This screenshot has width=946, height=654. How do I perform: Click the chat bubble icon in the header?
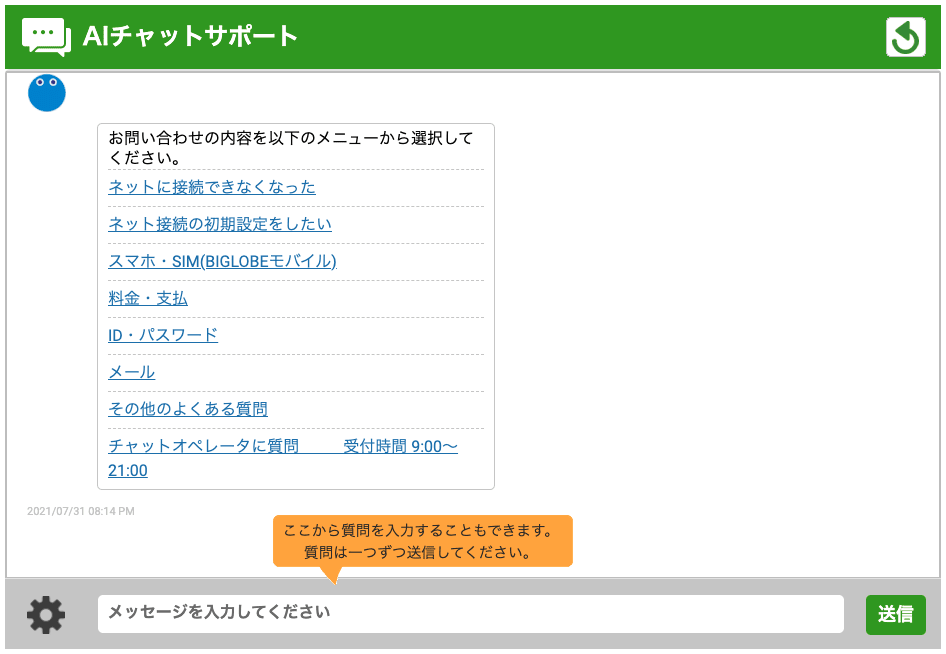46,37
